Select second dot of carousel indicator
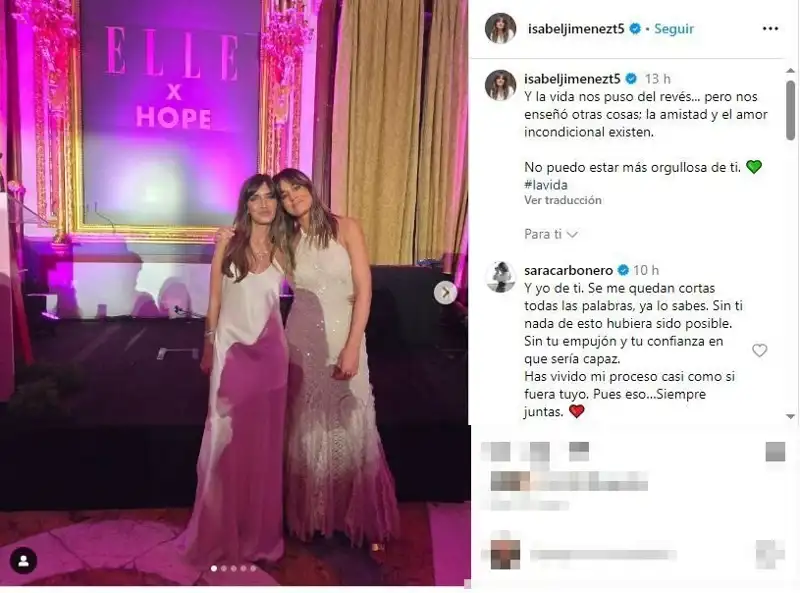The image size is (800, 593). [x=223, y=569]
